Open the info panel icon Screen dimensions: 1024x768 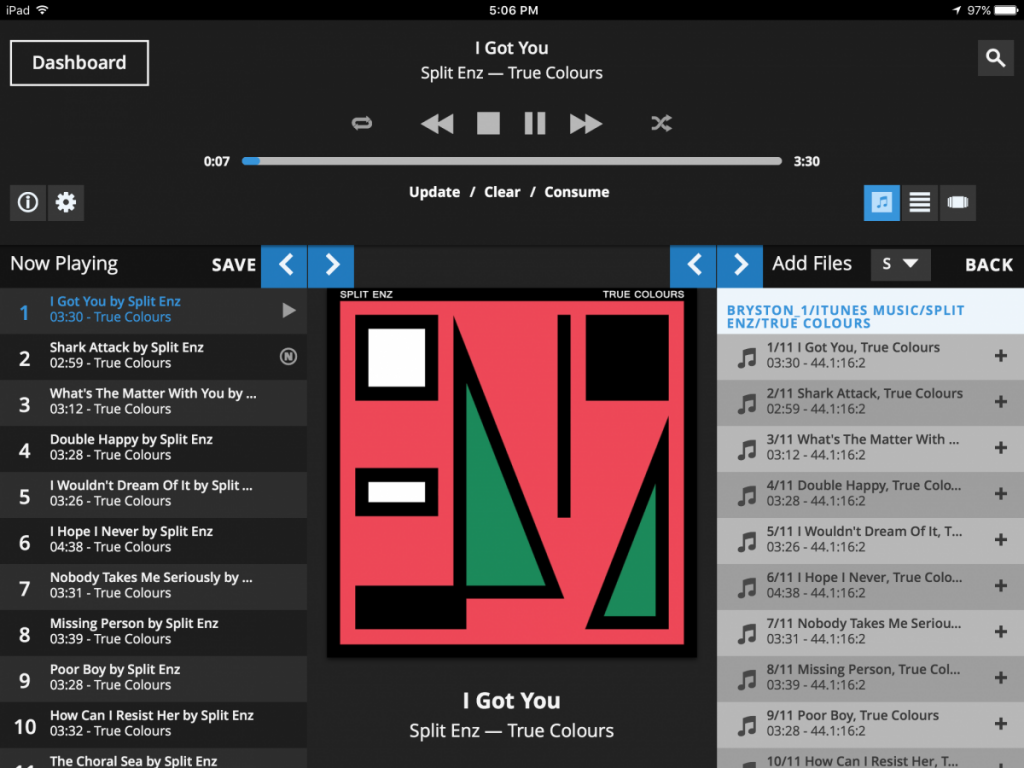pos(27,202)
